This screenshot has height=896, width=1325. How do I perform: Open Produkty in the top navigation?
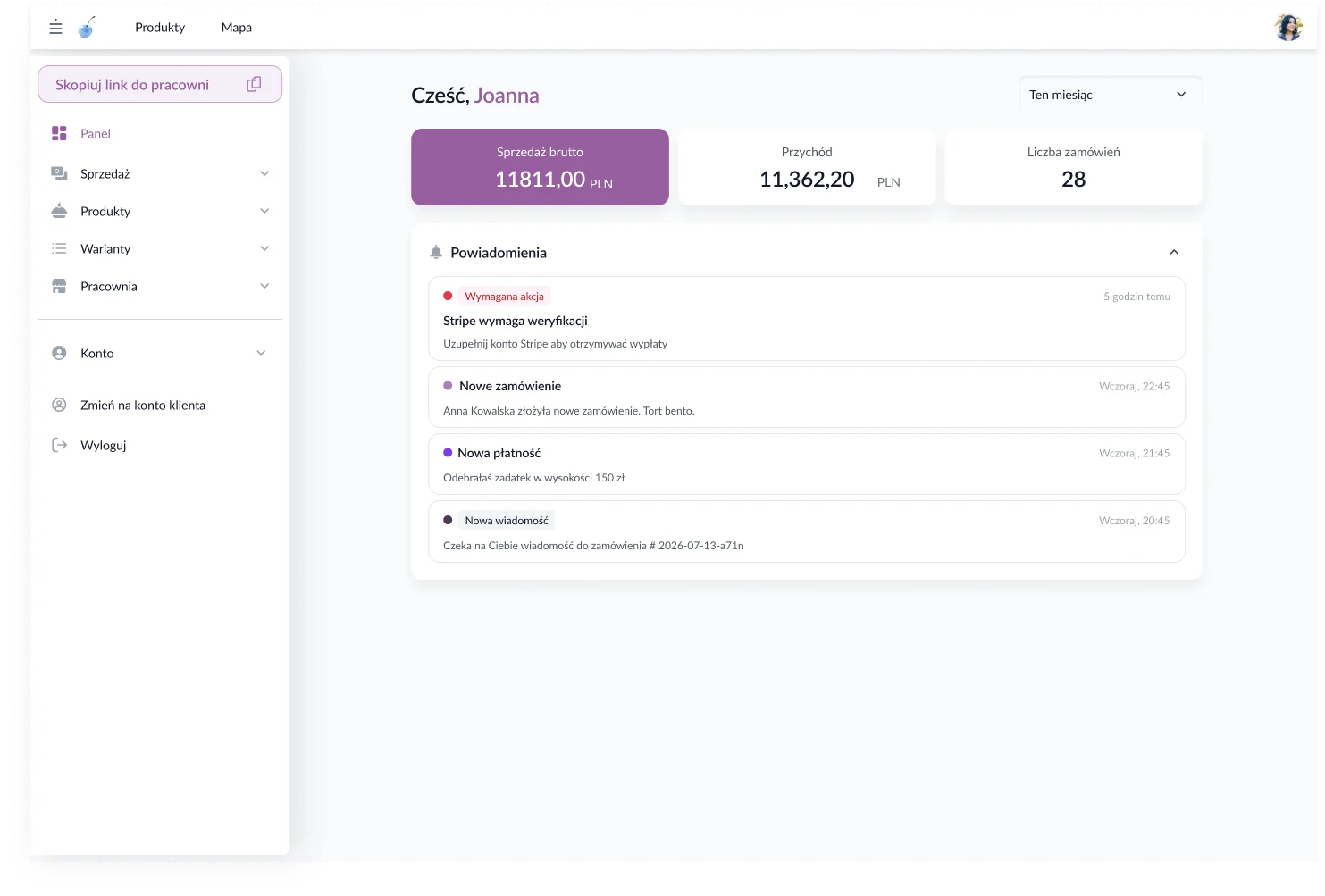160,28
